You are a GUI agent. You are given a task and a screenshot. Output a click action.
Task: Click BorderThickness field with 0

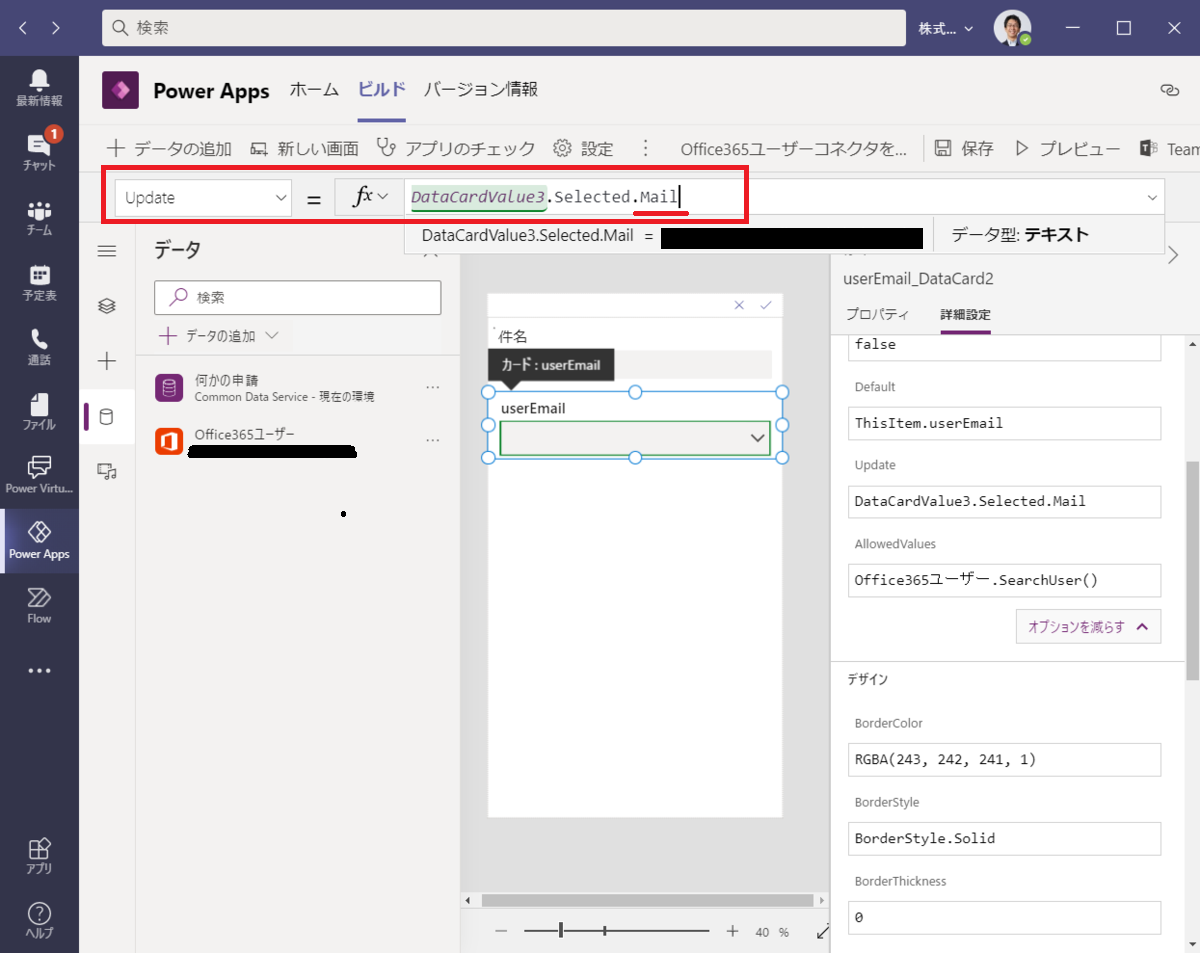[x=1004, y=917]
